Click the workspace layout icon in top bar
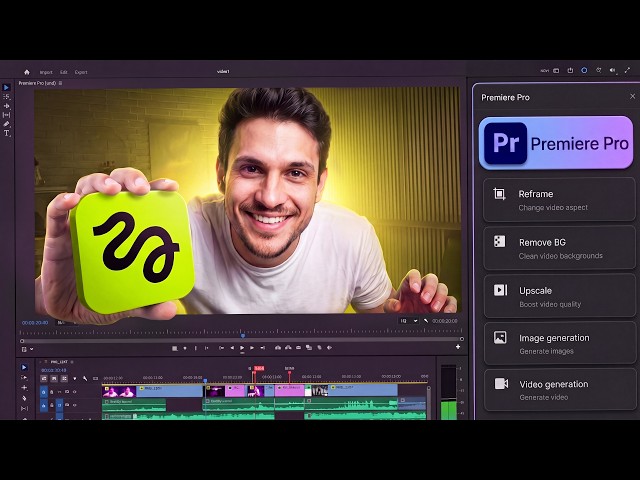The height and width of the screenshot is (480, 640). tap(556, 71)
